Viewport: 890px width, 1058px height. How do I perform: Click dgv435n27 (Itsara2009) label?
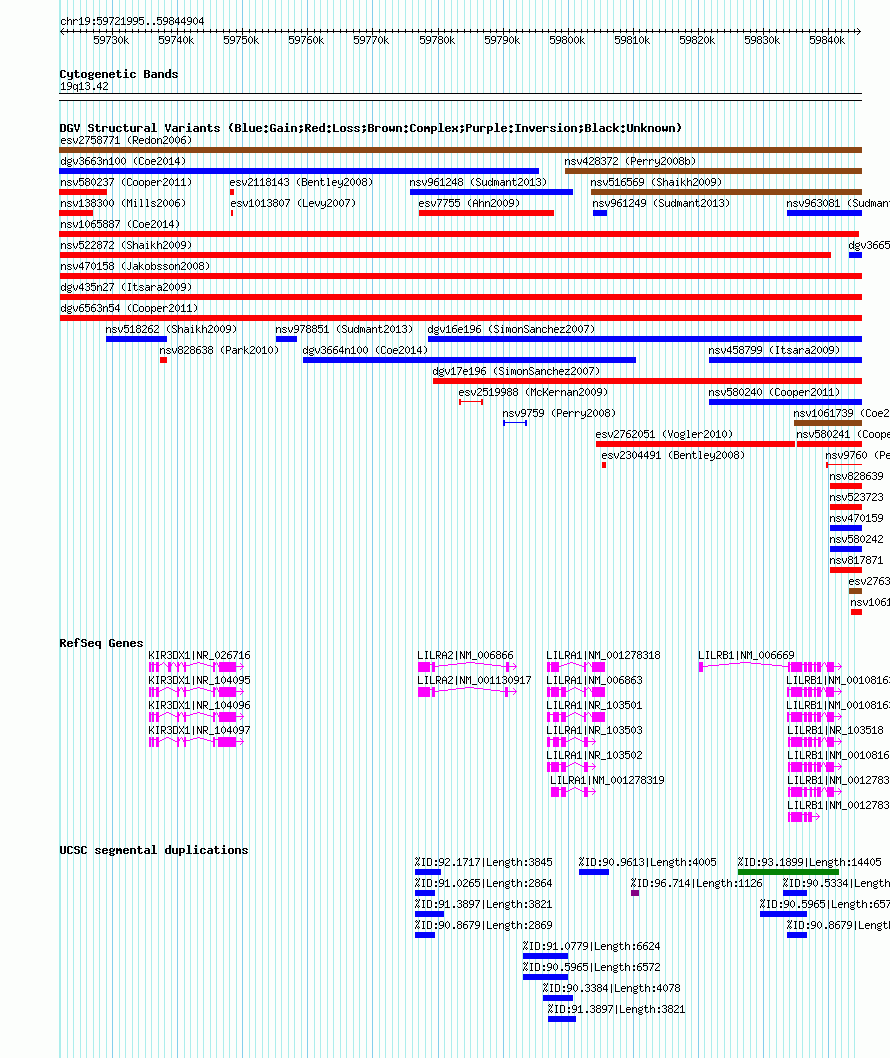(126, 287)
